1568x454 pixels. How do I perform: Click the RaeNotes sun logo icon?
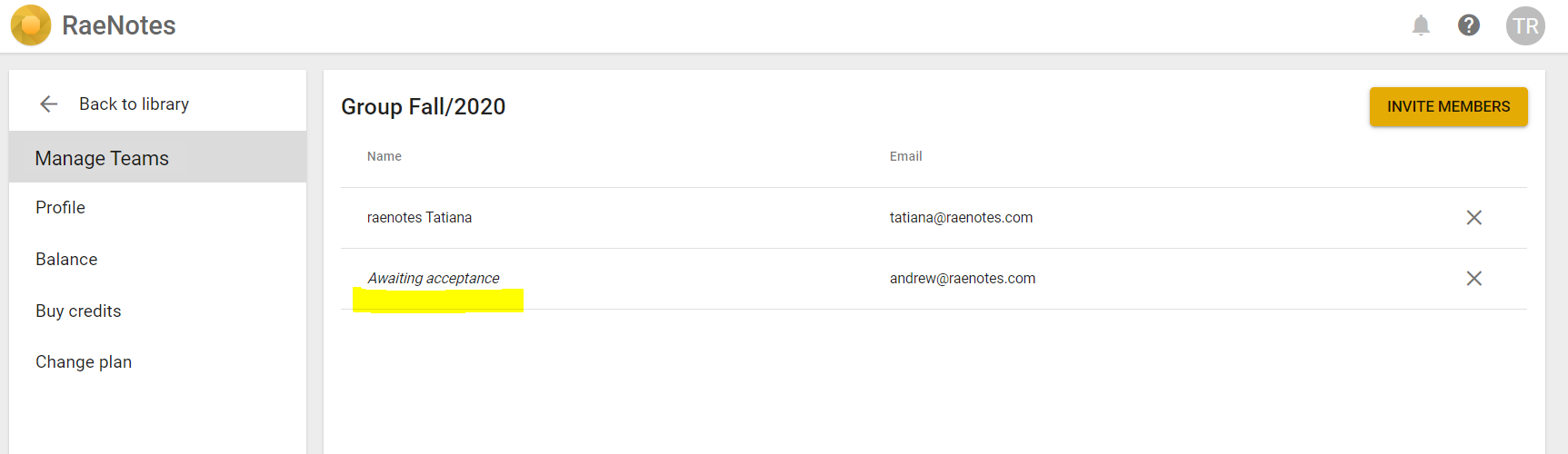click(x=31, y=25)
